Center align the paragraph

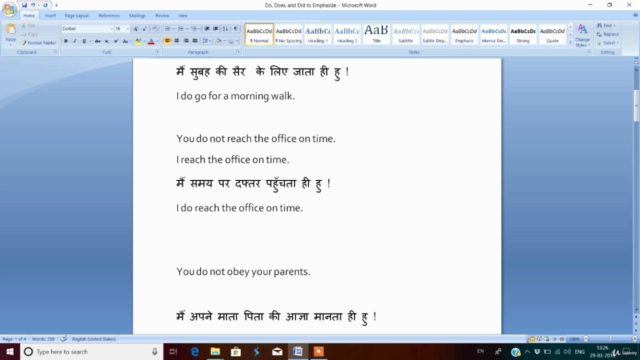click(x=176, y=41)
